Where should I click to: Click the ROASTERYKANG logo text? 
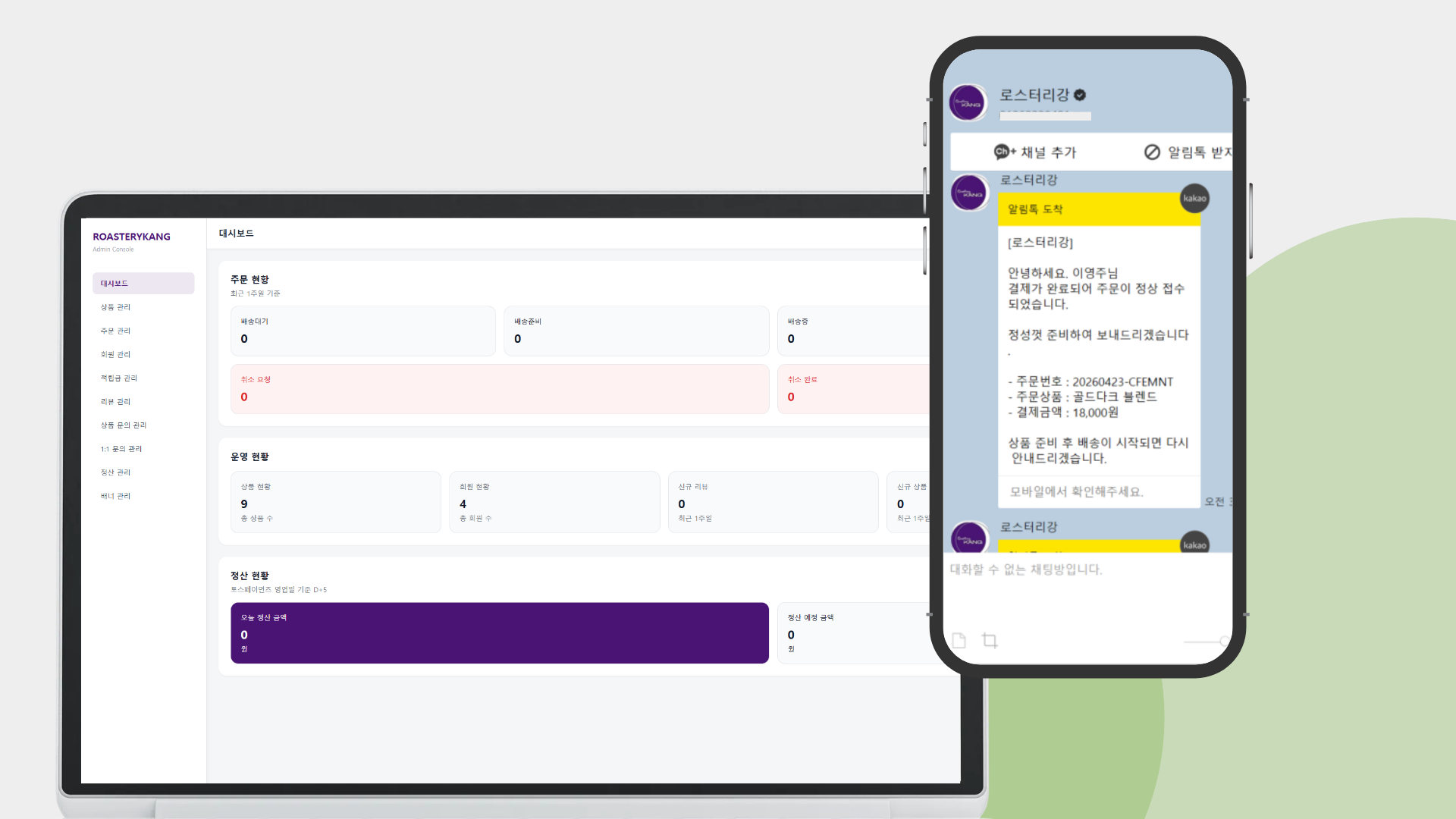click(x=131, y=237)
